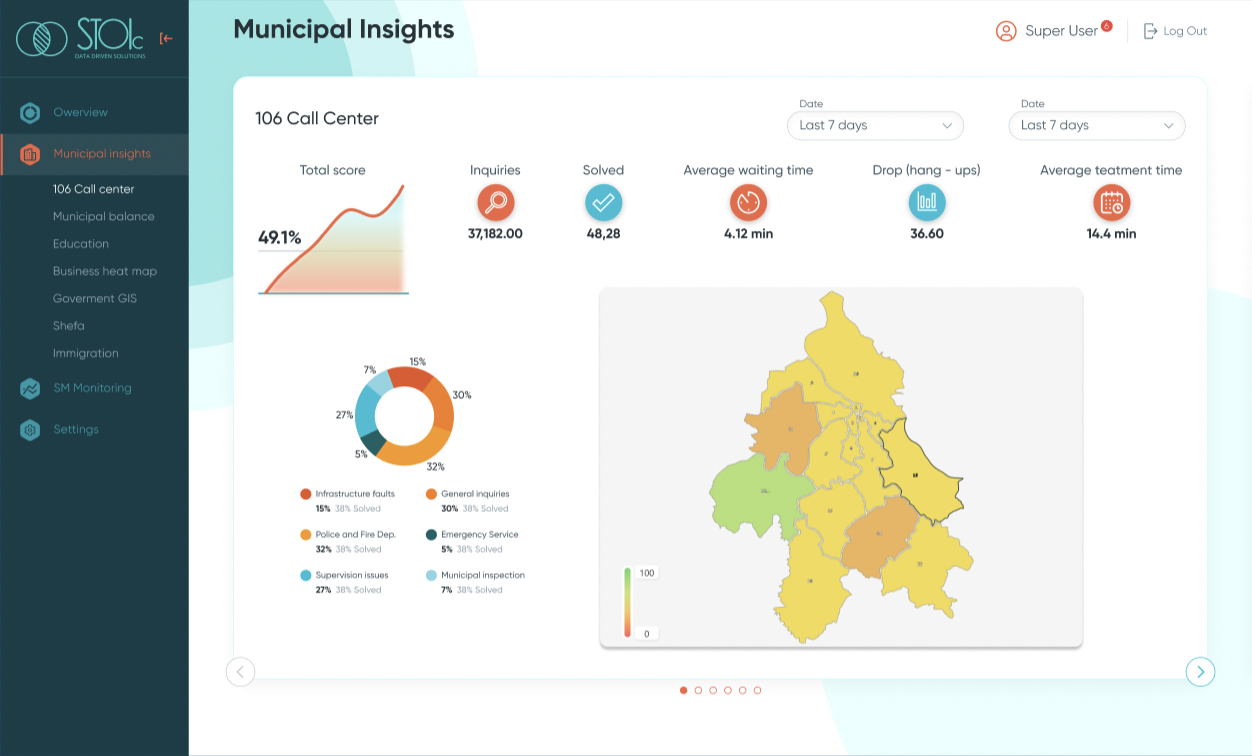The image size is (1252, 756).
Task: Click the Super User name
Action: [1062, 31]
